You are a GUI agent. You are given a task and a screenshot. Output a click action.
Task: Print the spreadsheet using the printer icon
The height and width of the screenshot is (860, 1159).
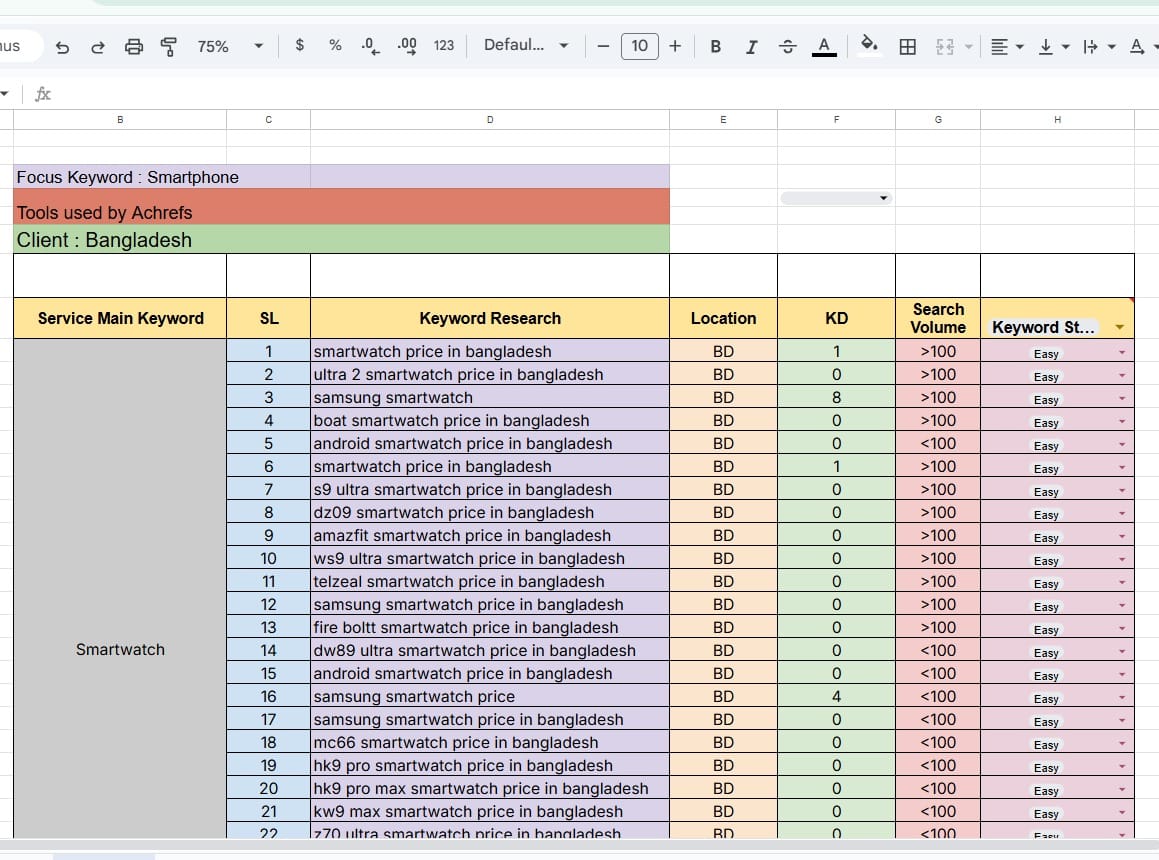134,46
